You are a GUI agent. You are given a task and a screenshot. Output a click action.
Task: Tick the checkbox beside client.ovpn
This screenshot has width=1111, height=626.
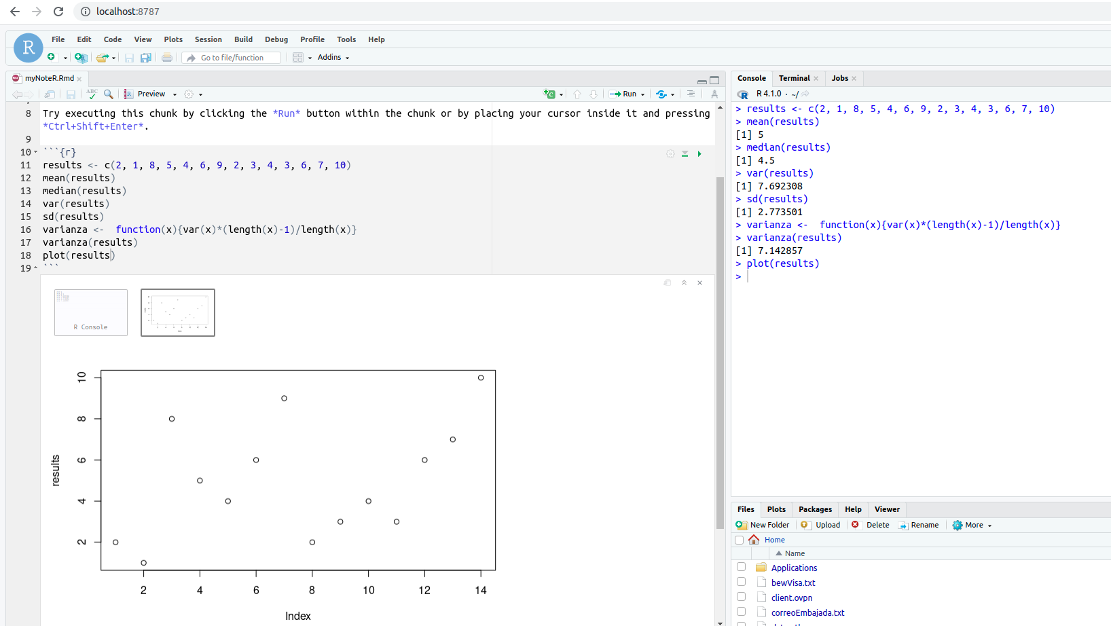tap(741, 597)
